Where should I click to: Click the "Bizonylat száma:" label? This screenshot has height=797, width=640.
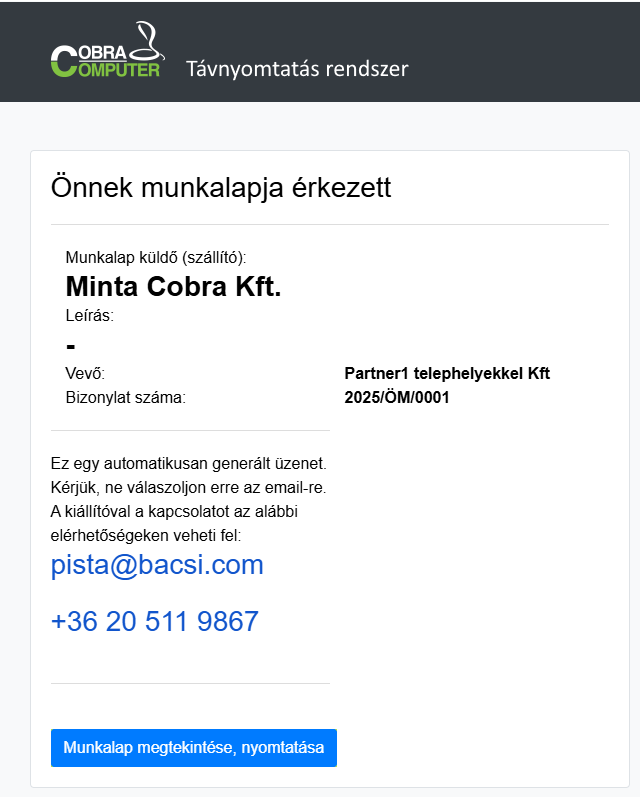click(x=126, y=397)
